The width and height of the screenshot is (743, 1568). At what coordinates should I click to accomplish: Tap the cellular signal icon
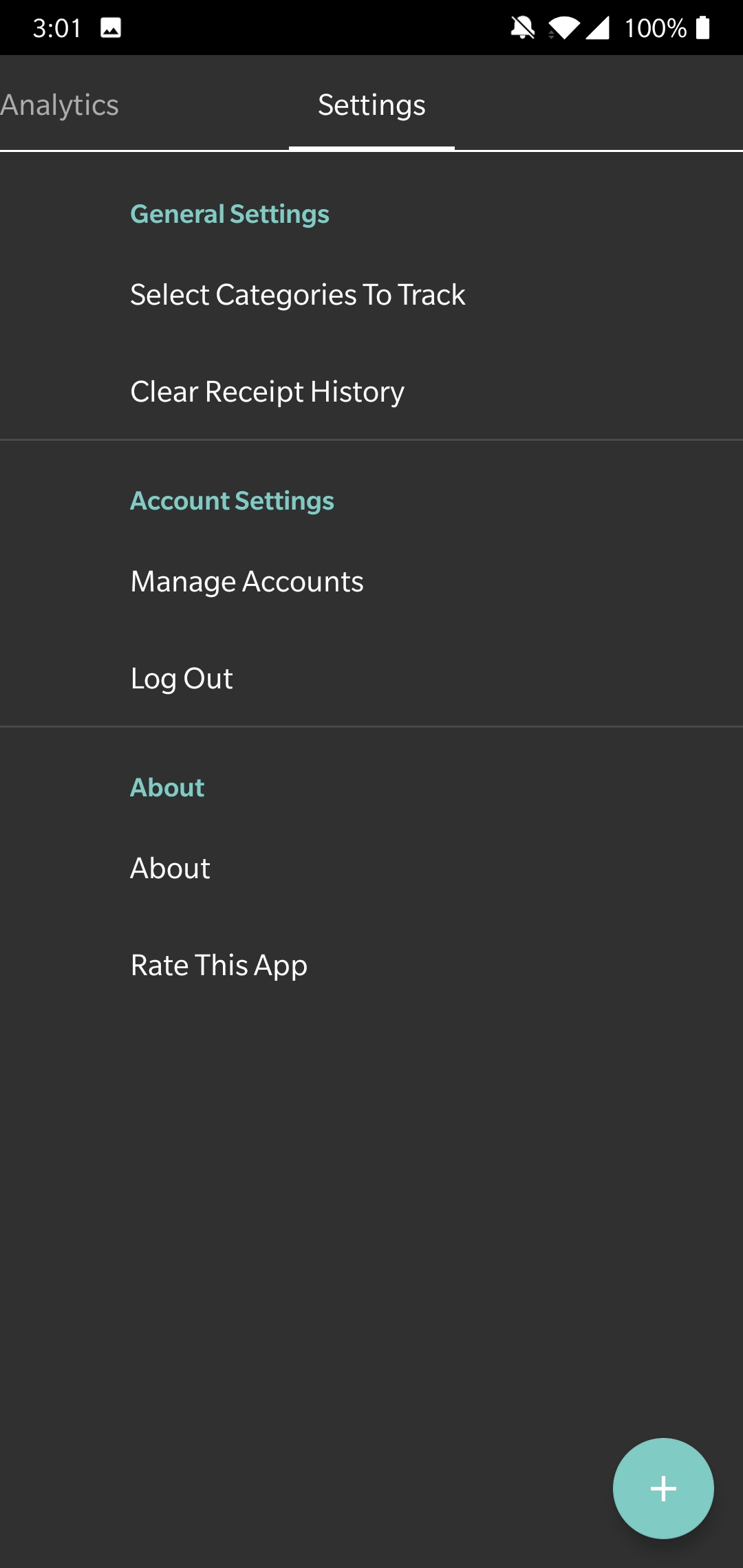[x=597, y=28]
